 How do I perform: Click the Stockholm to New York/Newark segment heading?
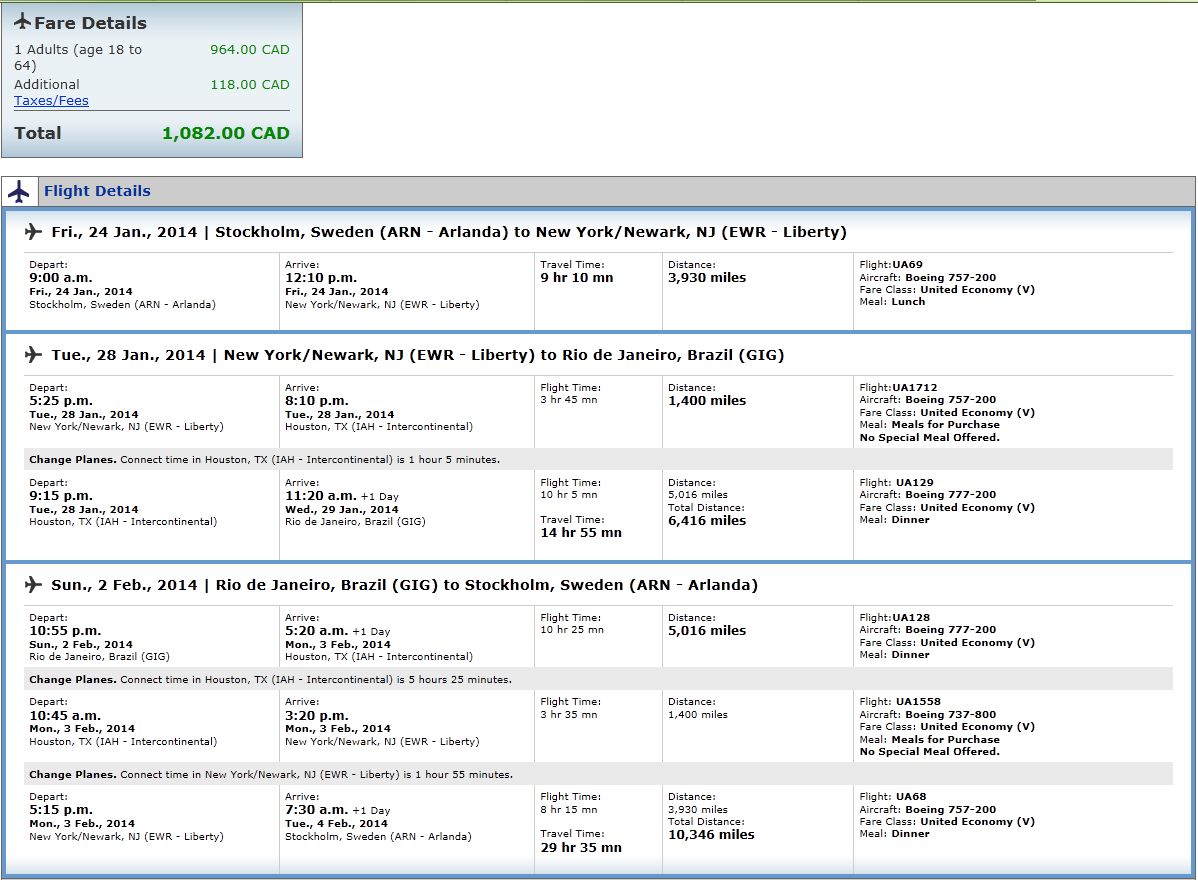tap(449, 232)
